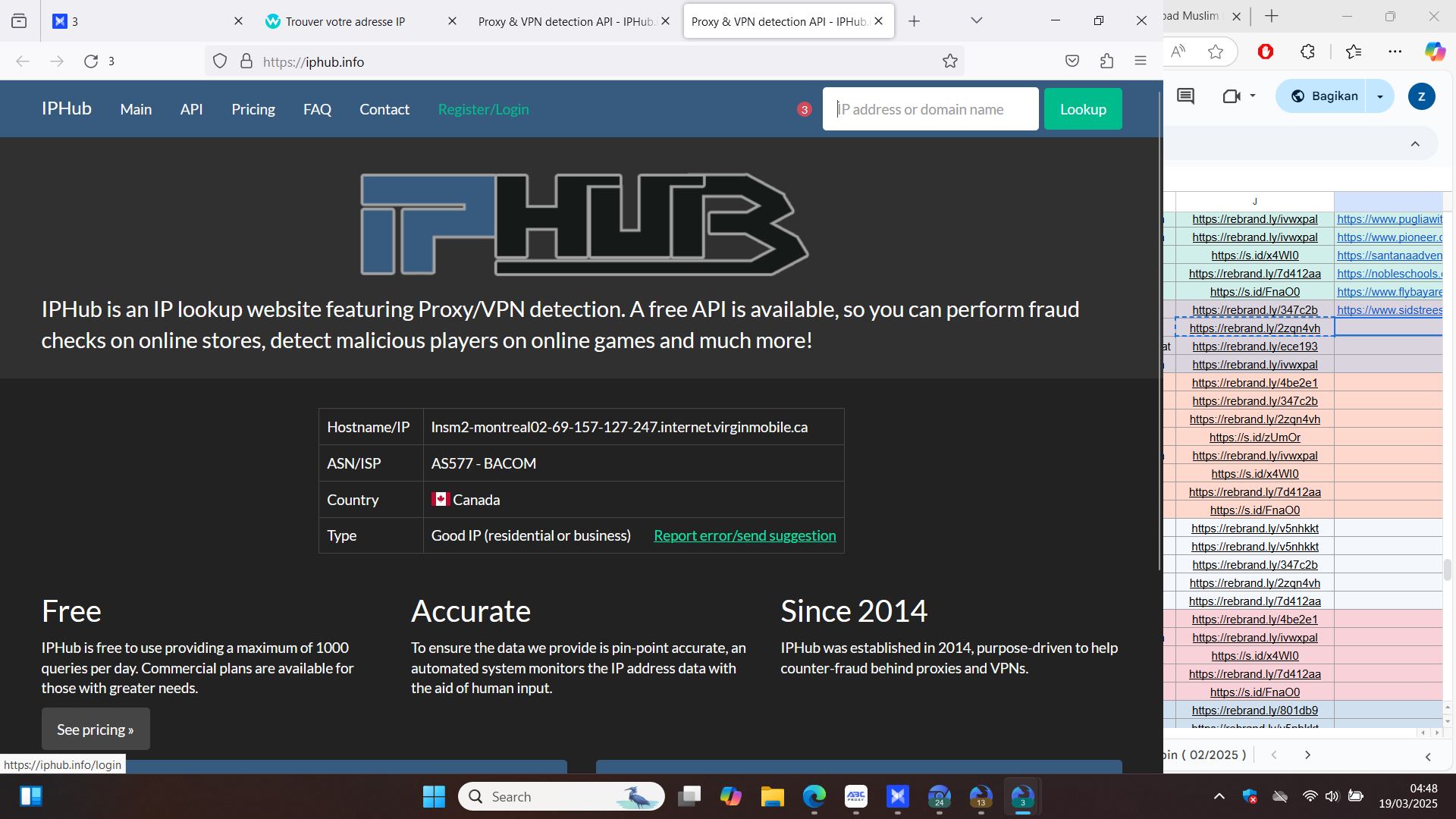Screen dimensions: 1456x819
Task: Open Copilot icon in Edge
Action: click(1435, 52)
